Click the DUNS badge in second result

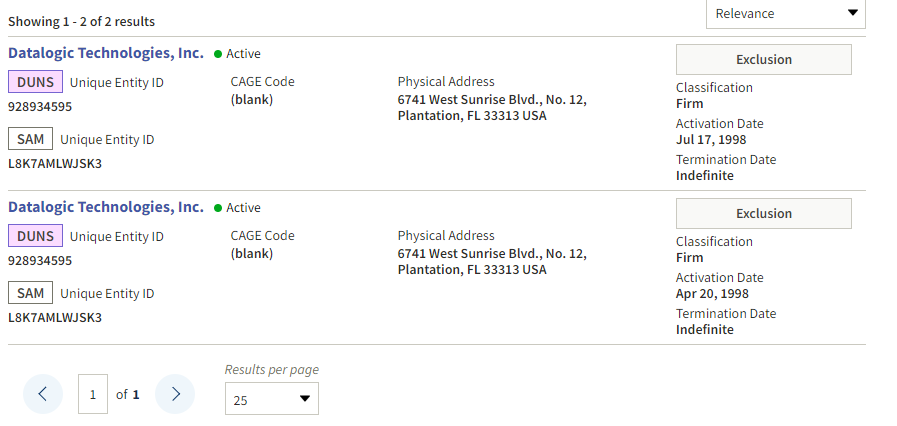pos(35,236)
